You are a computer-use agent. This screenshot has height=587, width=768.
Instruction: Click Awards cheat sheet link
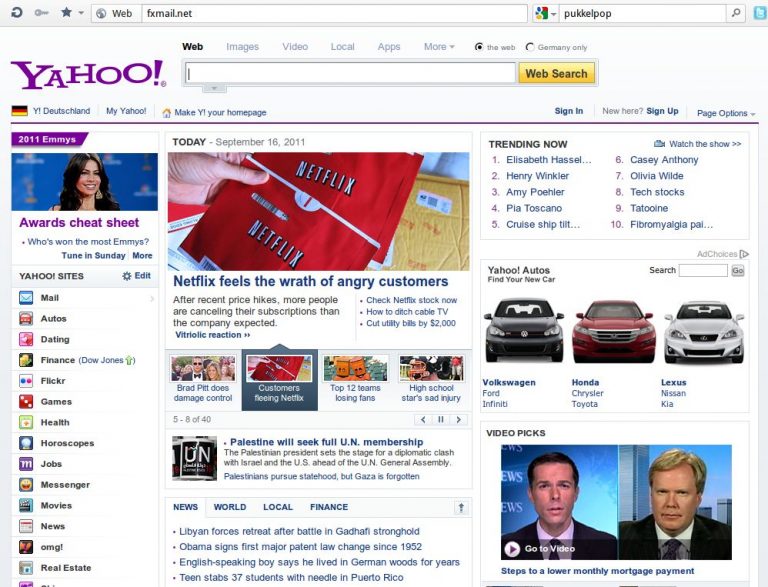(x=79, y=222)
